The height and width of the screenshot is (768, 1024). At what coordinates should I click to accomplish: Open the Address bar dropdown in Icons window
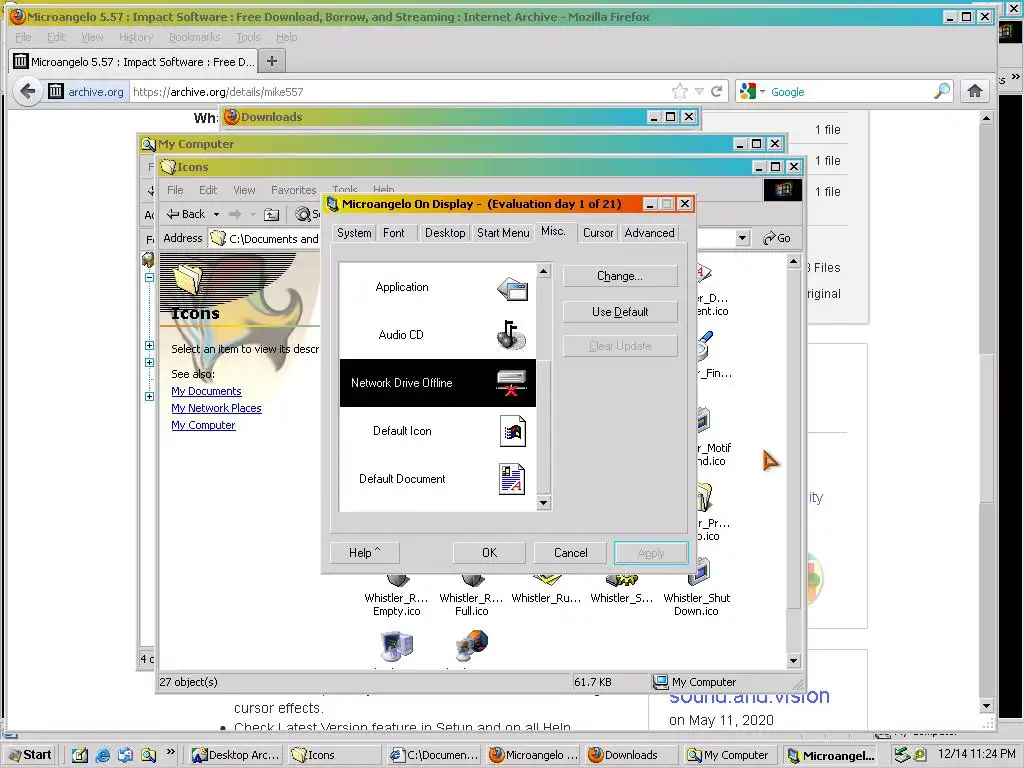(x=743, y=238)
